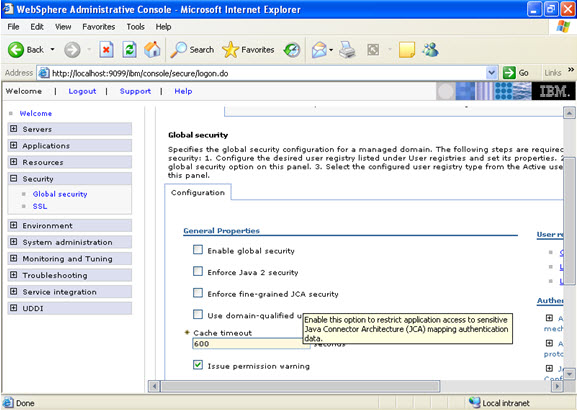
Task: Click the Cache timeout input field
Action: pyautogui.click(x=251, y=343)
